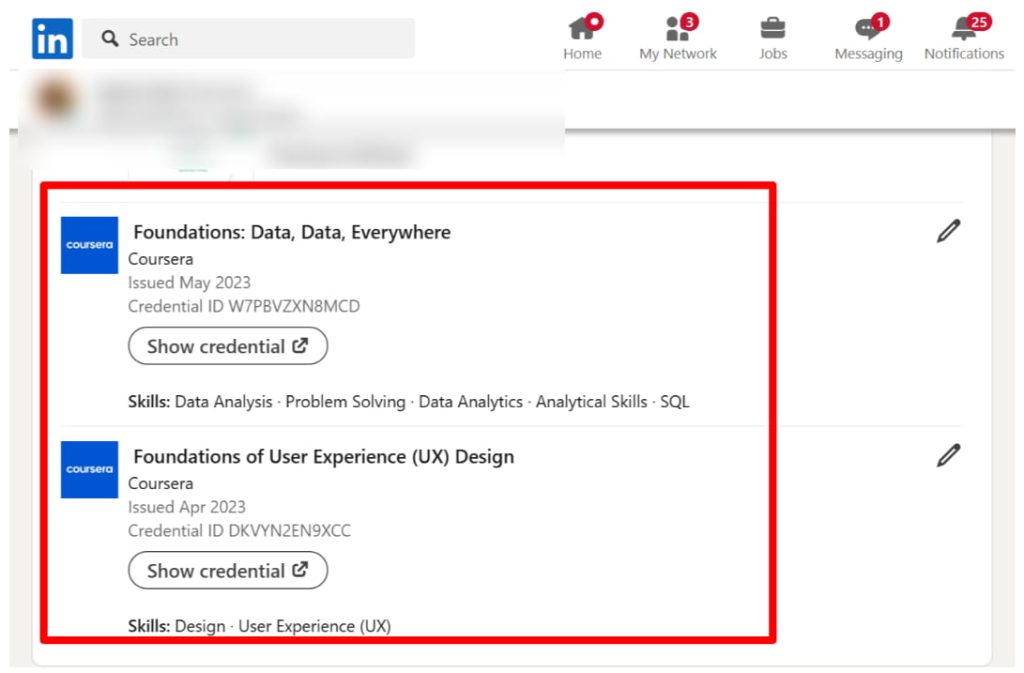Click the magnifier icon in search bar
Screen dimensions: 1024x673
110,39
